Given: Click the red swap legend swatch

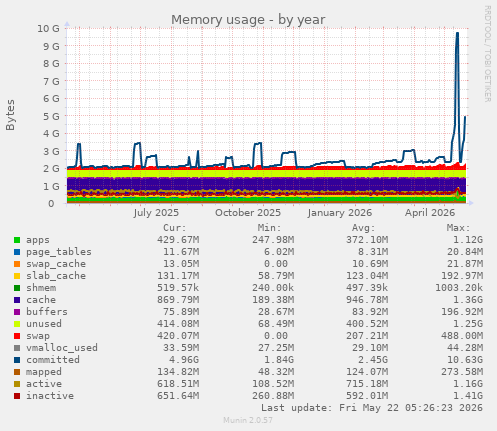Looking at the screenshot, I should (17, 336).
